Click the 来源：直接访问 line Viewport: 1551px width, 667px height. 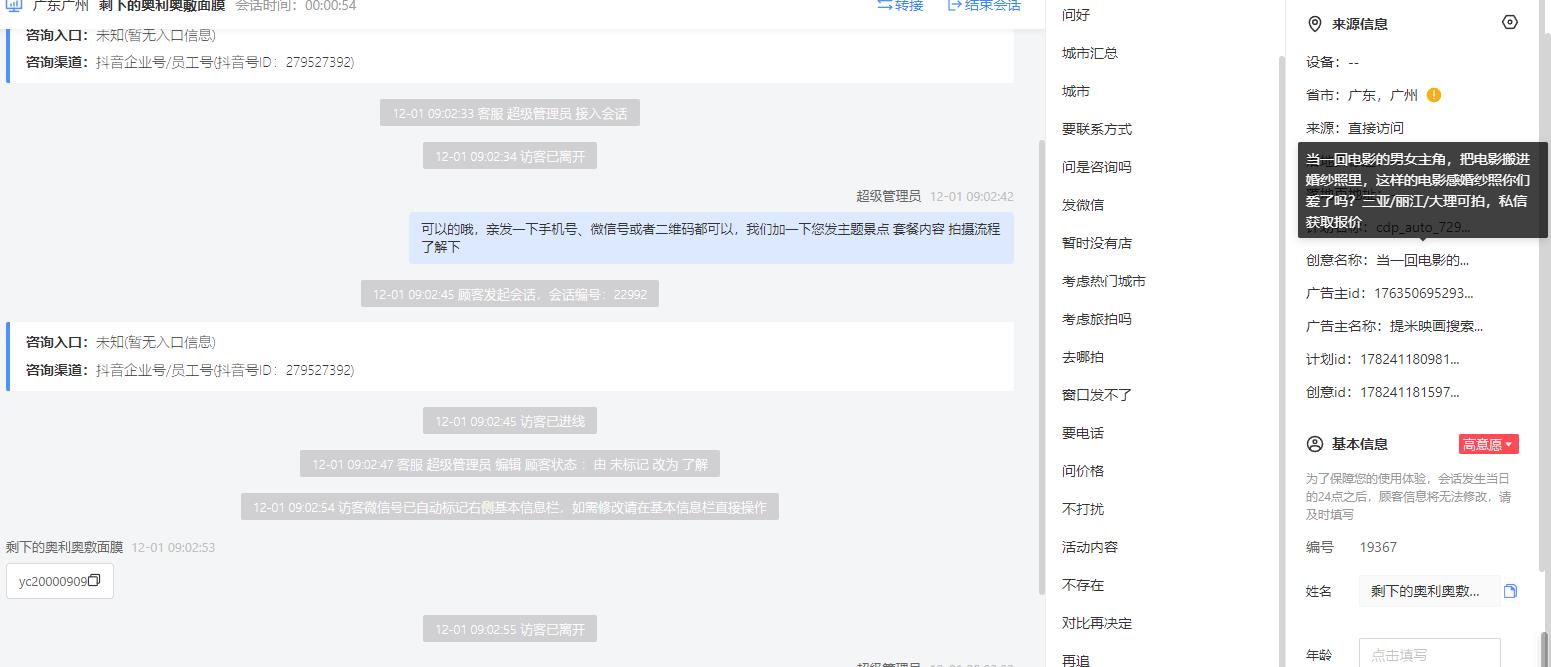pyautogui.click(x=1355, y=128)
